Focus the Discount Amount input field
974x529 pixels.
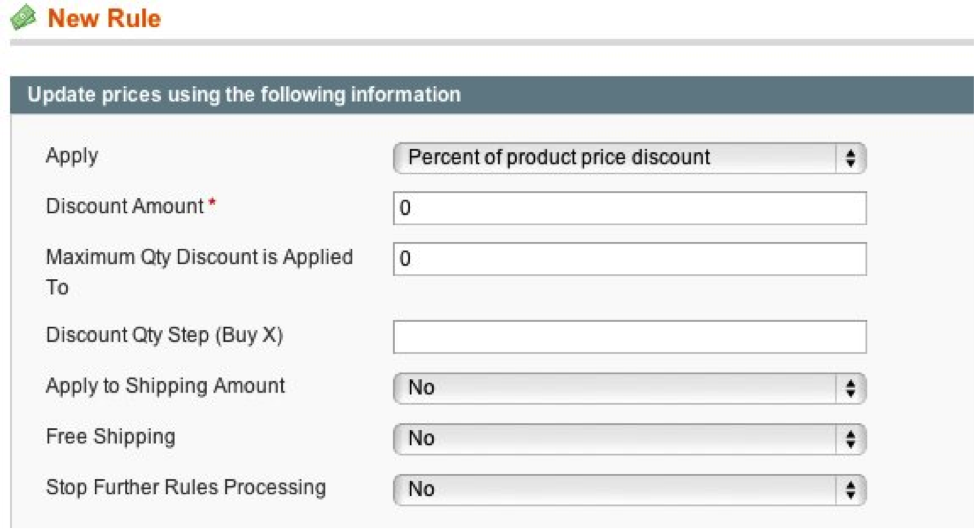point(629,208)
